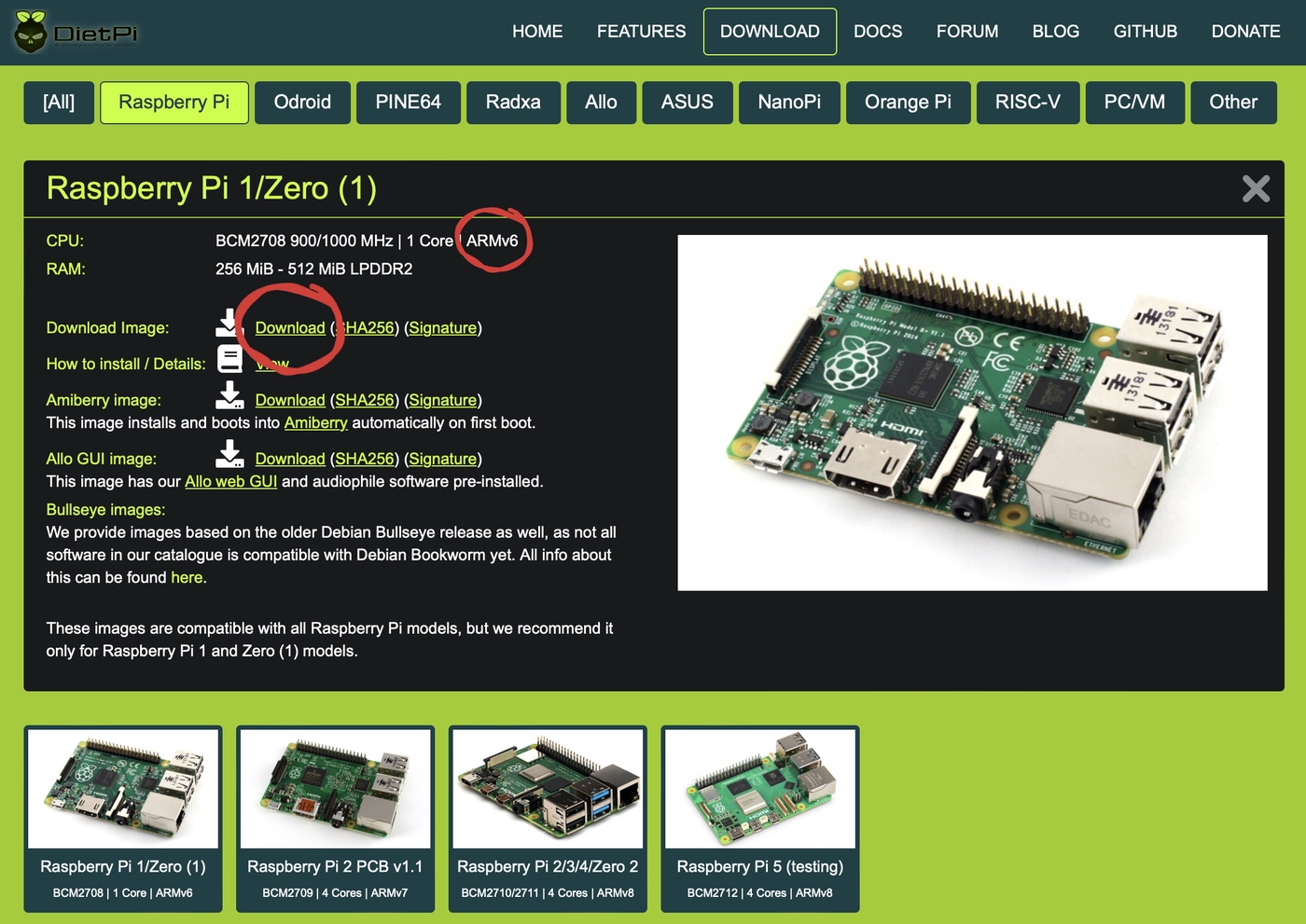
Task: Click the 'BCM2708 900/1000 MHz | 1 Core' CPU value
Action: point(334,241)
